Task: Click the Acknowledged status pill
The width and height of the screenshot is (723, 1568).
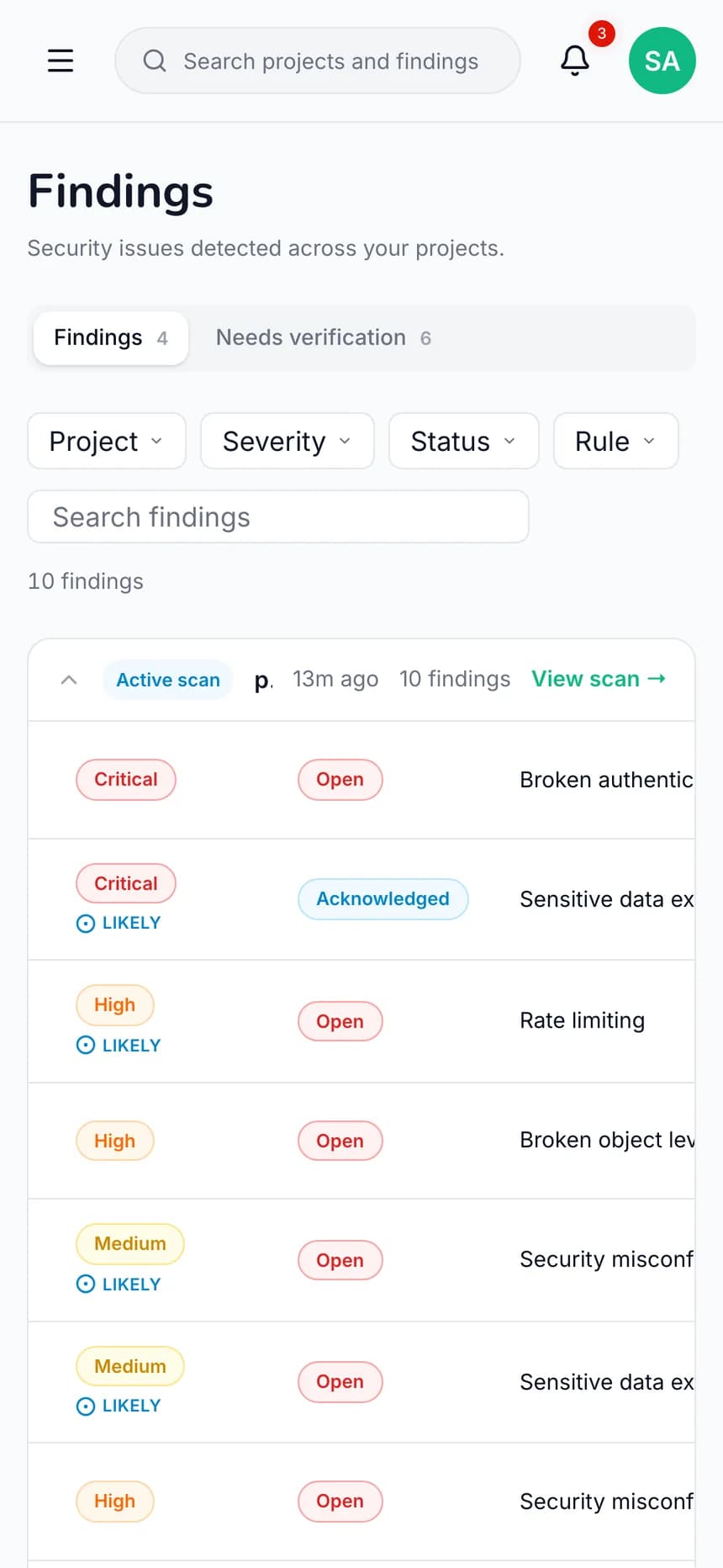Action: [x=383, y=899]
